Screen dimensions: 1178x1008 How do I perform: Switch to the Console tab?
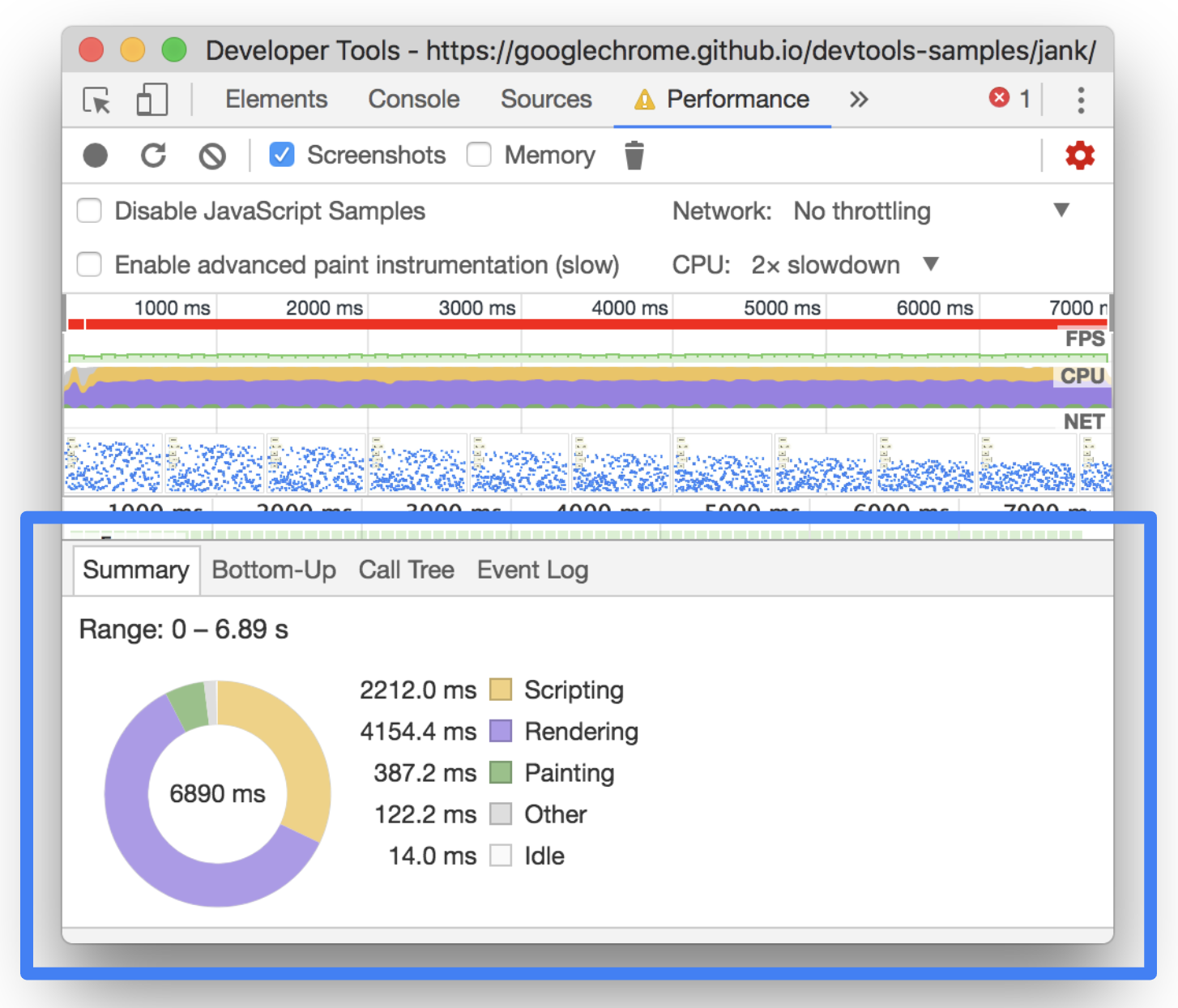(414, 99)
